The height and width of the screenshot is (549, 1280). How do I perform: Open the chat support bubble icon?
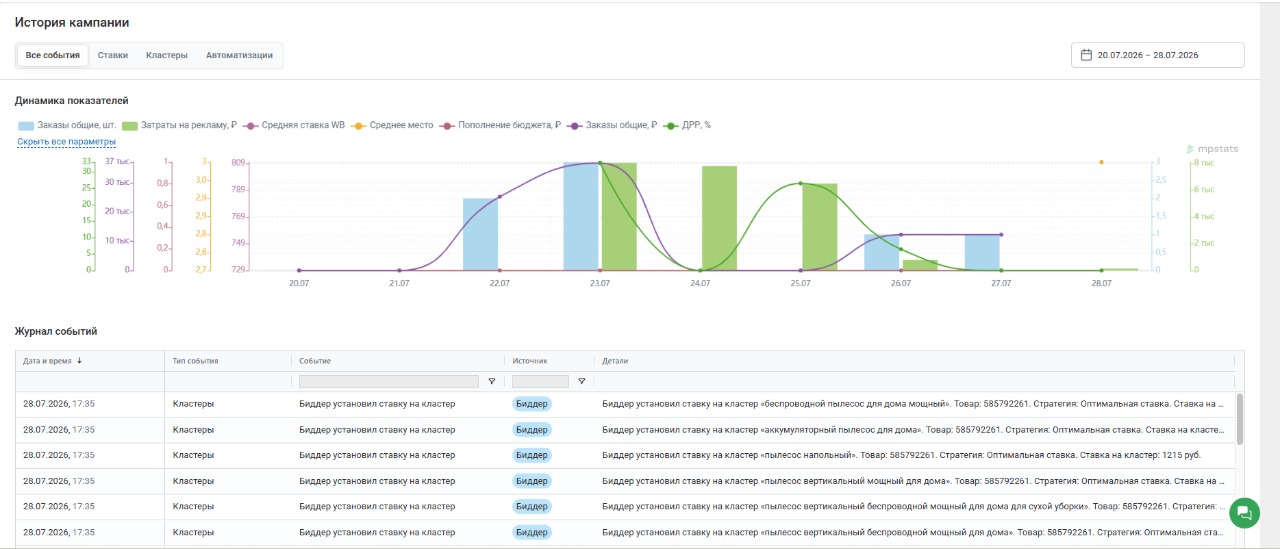point(1244,512)
